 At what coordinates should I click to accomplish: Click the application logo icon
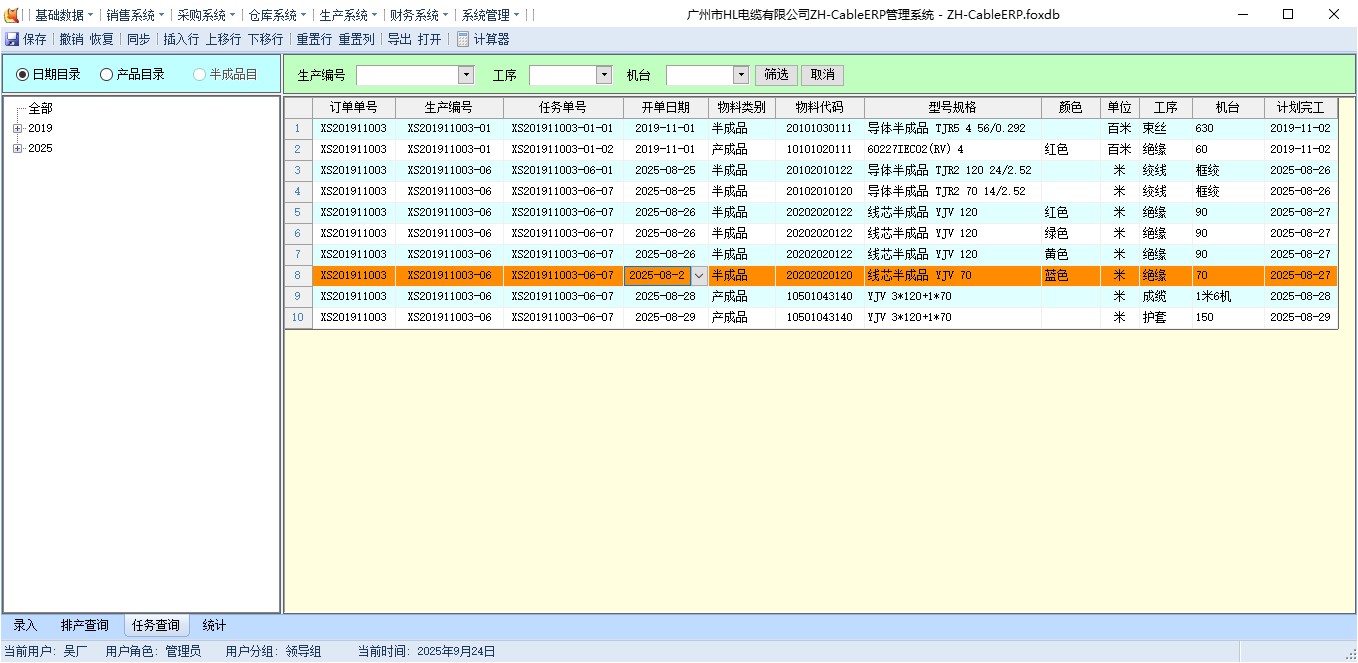pos(12,15)
